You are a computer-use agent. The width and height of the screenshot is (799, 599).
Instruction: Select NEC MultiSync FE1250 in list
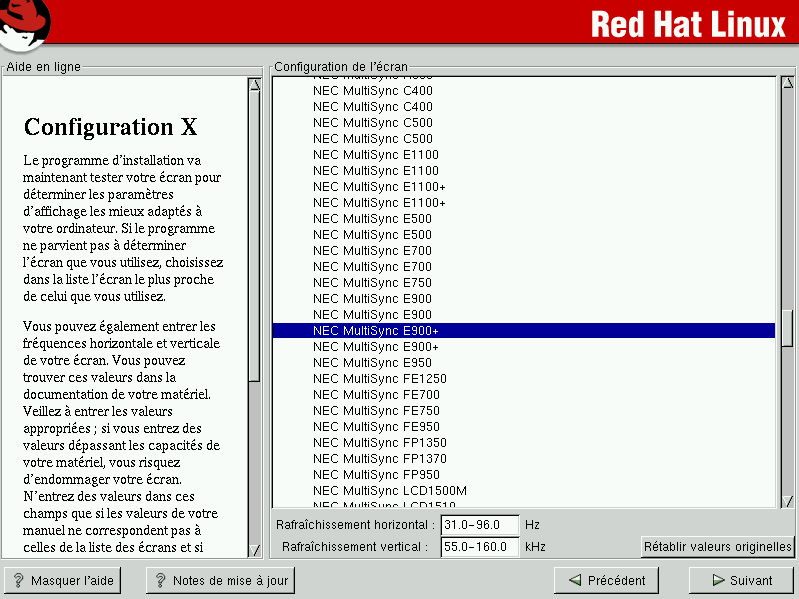[x=366, y=379]
